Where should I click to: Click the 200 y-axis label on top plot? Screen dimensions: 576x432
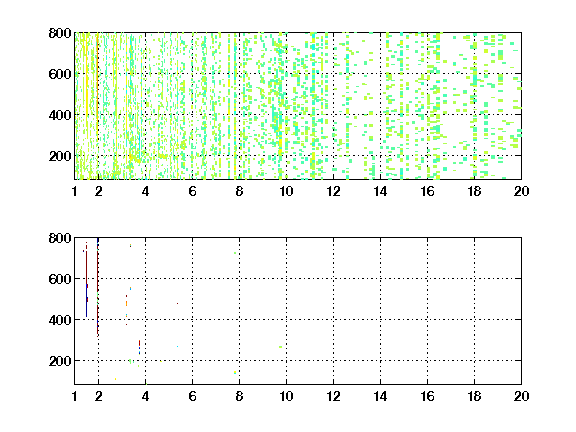[x=60, y=156]
